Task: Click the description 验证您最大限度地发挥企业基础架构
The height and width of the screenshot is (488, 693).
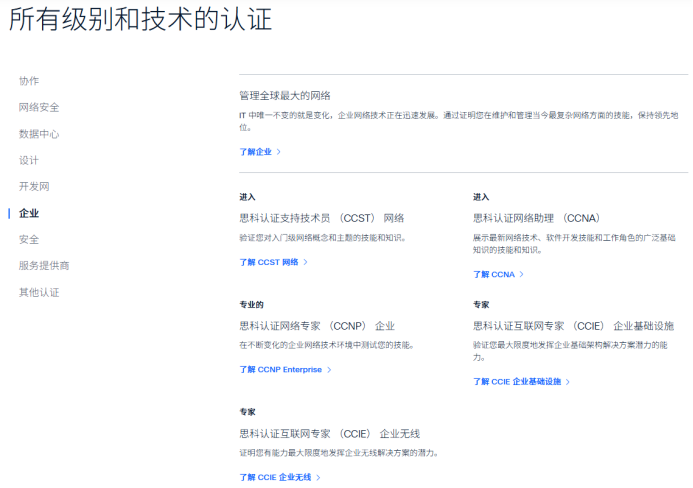Action: click(570, 351)
